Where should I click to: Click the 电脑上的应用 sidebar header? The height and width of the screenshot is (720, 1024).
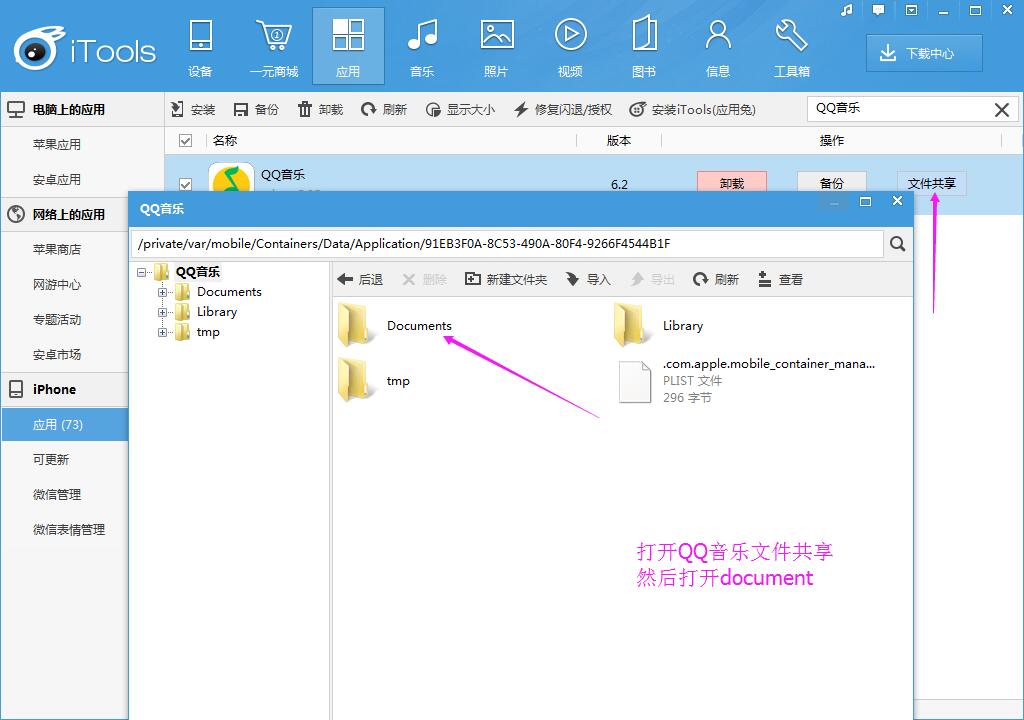pos(82,109)
